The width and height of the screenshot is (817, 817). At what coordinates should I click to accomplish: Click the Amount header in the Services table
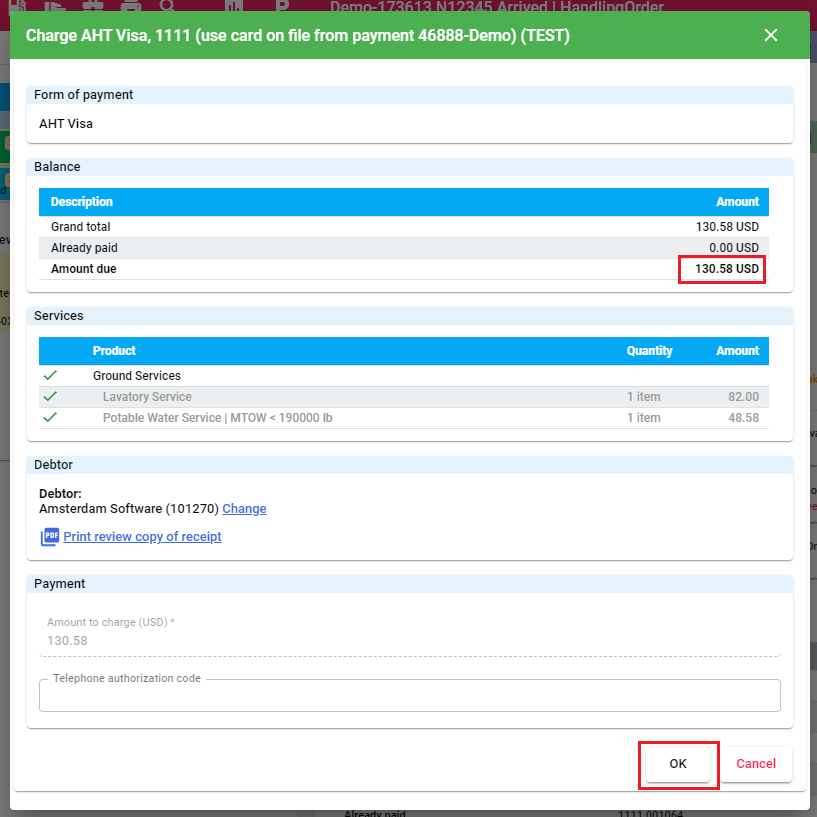[737, 351]
